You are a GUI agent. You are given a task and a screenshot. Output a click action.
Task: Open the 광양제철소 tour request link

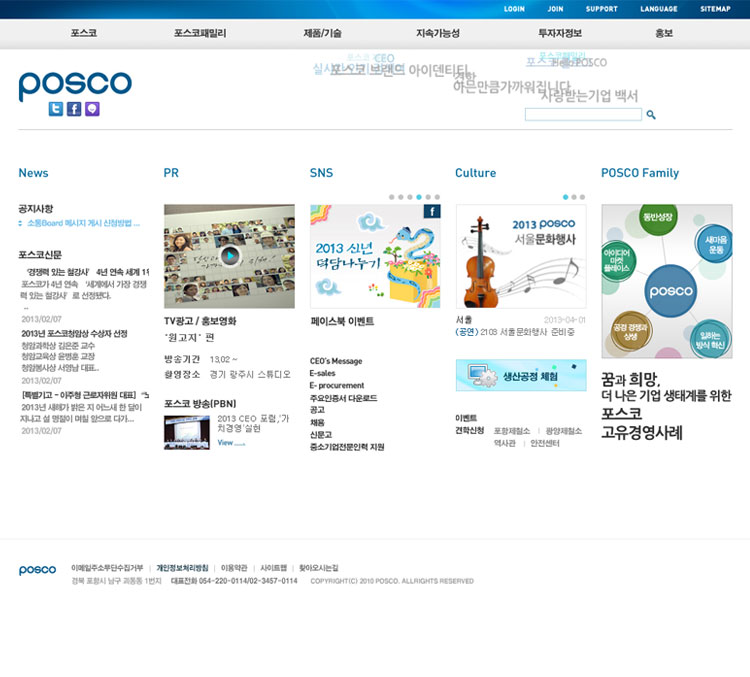pos(564,431)
